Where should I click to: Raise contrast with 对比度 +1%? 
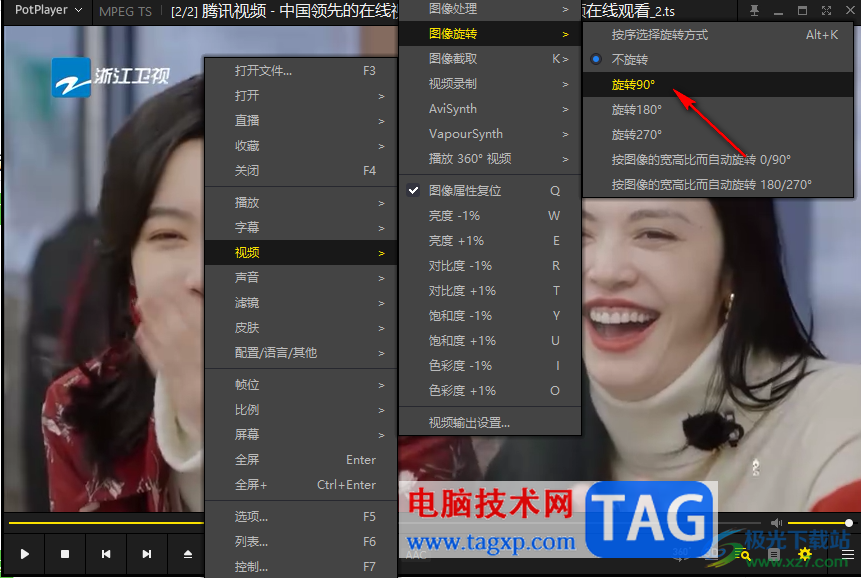pyautogui.click(x=490, y=290)
